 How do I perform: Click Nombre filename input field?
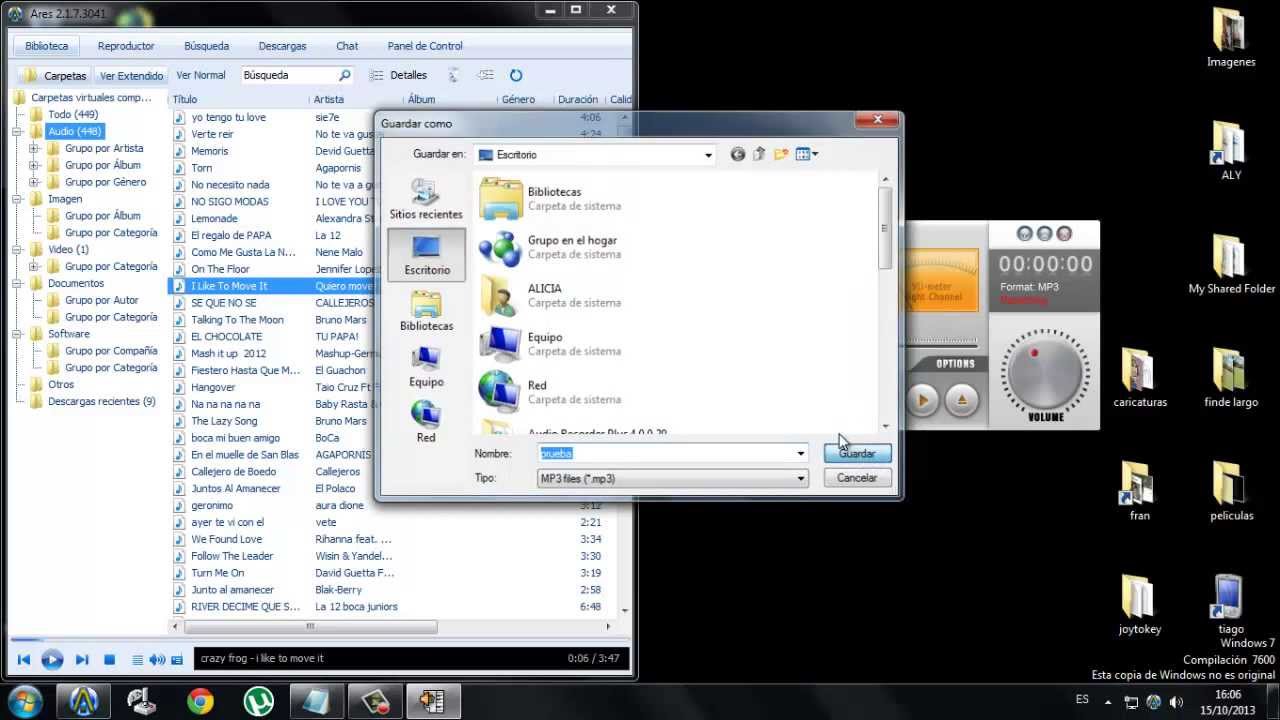[665, 454]
